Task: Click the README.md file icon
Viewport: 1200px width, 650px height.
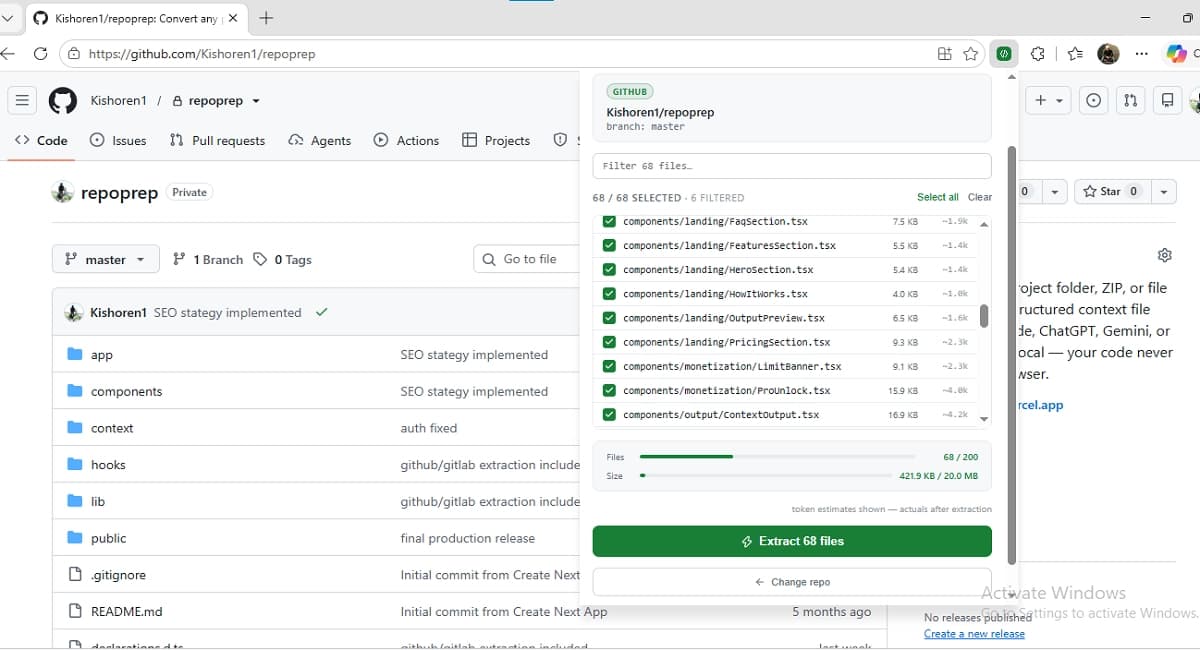Action: [x=74, y=611]
